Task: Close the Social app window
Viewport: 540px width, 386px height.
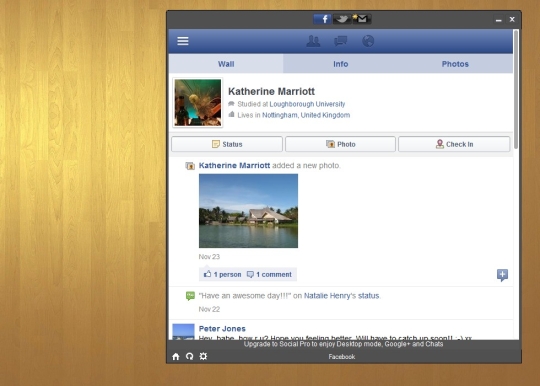Action: click(512, 20)
